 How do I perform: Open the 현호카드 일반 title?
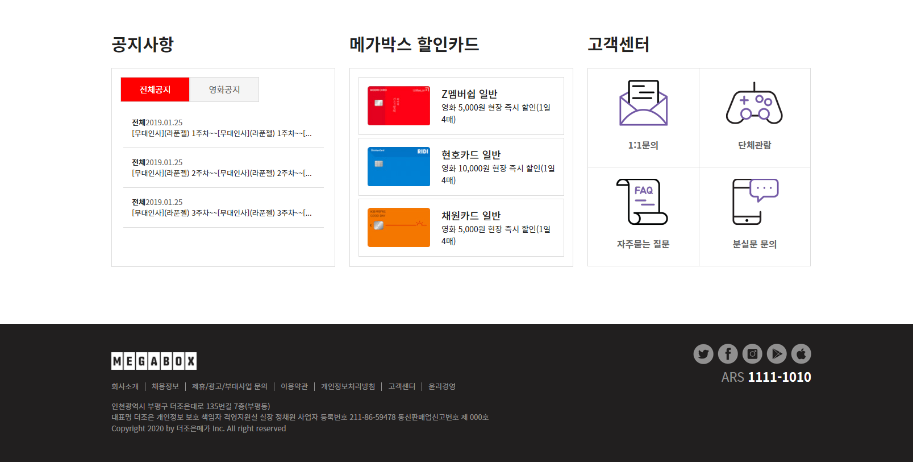(x=471, y=154)
